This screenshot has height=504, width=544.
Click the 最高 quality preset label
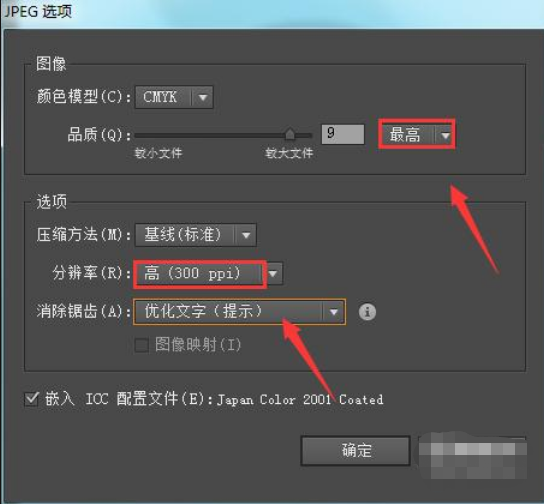click(405, 135)
